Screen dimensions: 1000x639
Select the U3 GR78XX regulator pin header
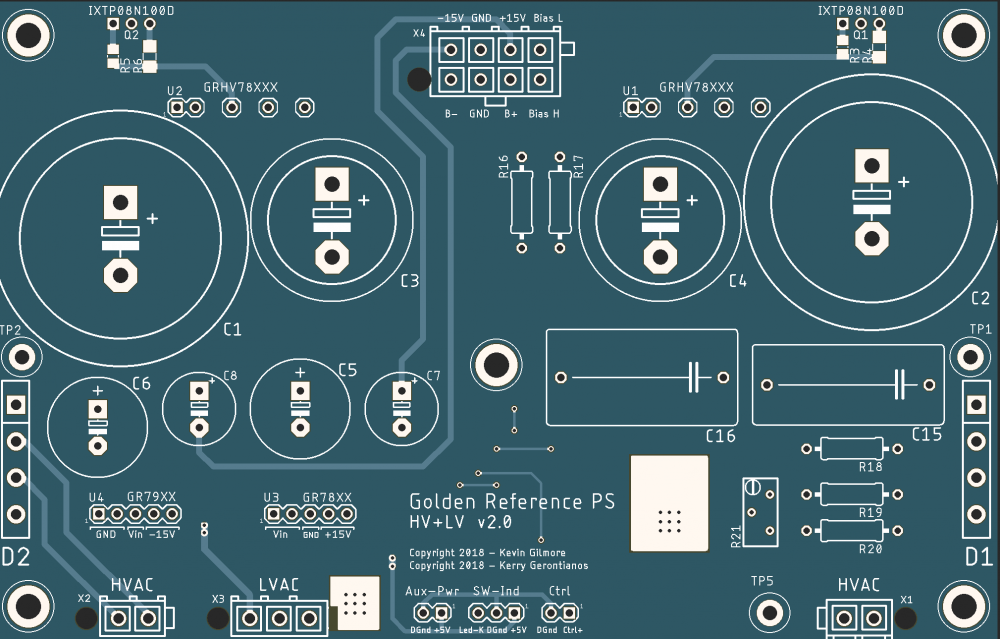pos(308,515)
